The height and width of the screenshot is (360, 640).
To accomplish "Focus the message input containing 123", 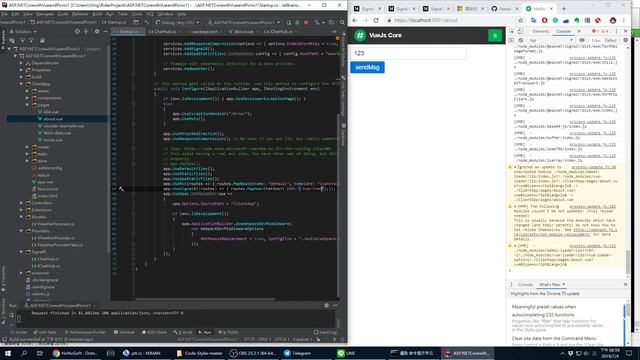I will [409, 53].
